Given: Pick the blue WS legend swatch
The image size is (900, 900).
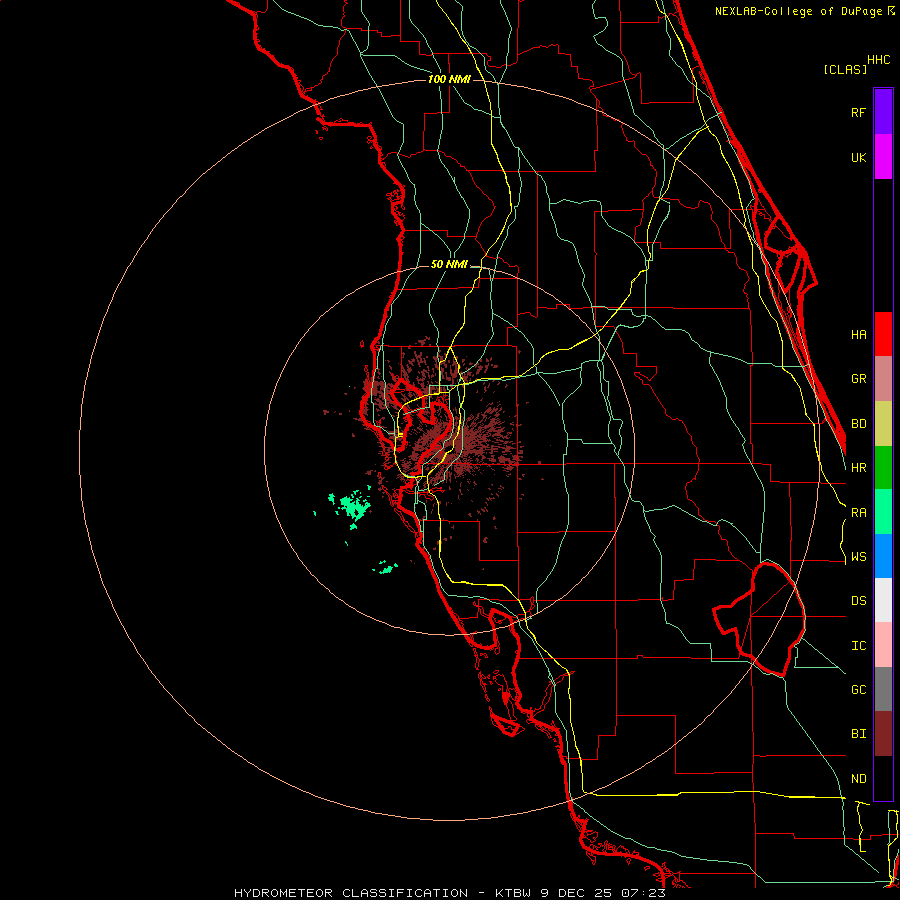Looking at the screenshot, I should [883, 556].
